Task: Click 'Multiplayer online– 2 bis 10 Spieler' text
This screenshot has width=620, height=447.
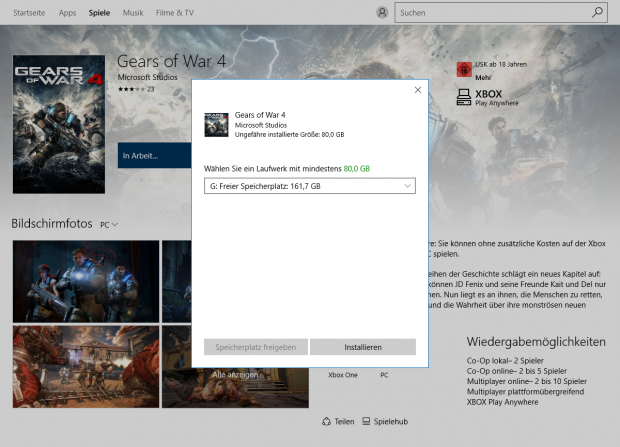Action: click(527, 381)
